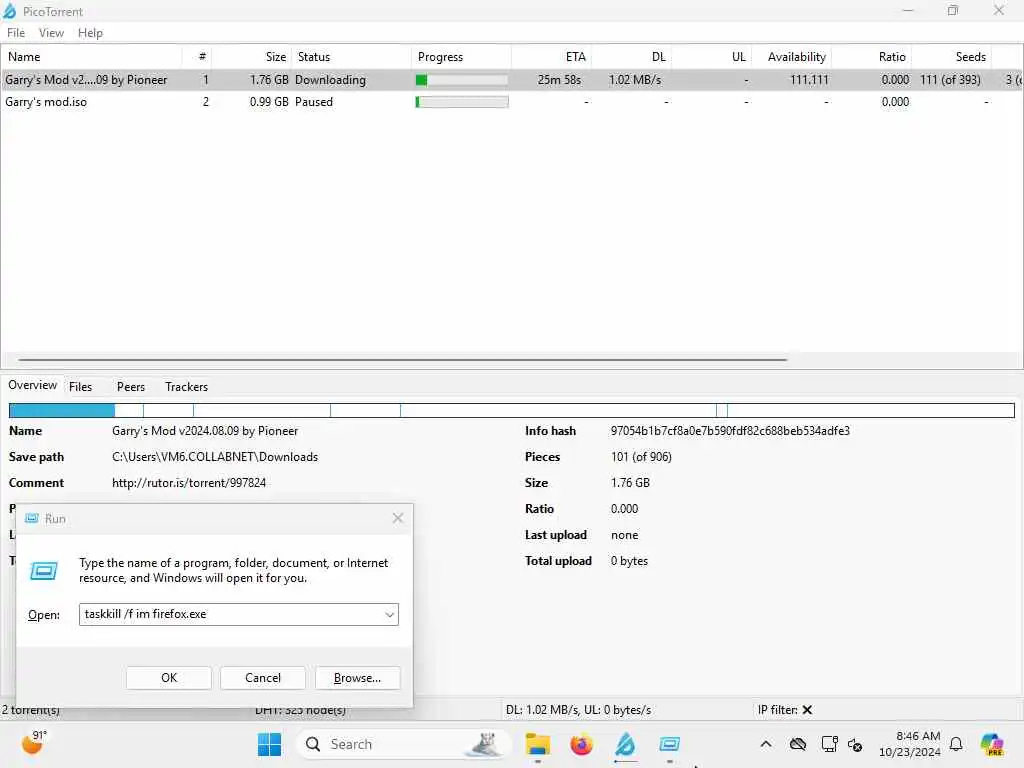Sort by DL column header
This screenshot has width=1024, height=768.
click(x=631, y=57)
